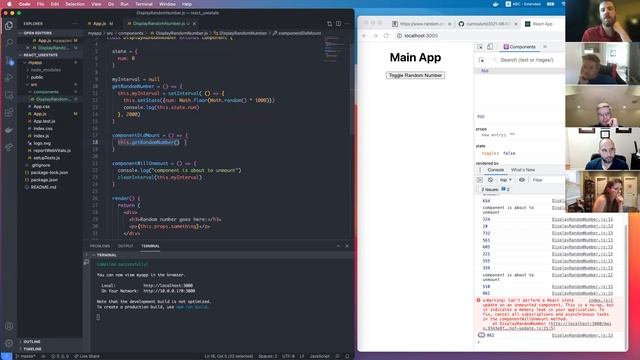Open the Source Control view in the activity bar
Viewport: 640px width, 360px height.
click(9, 60)
